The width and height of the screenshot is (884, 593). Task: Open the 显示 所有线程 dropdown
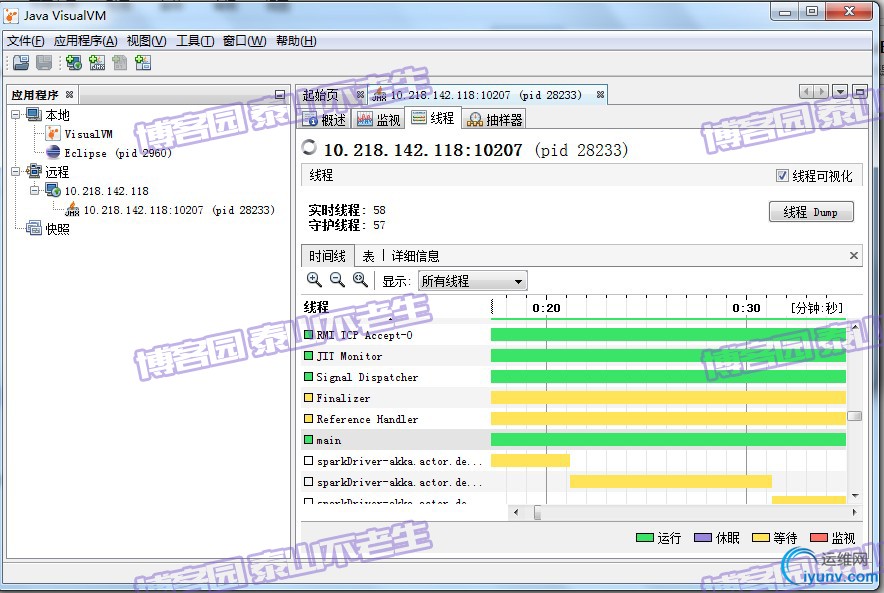[x=472, y=281]
